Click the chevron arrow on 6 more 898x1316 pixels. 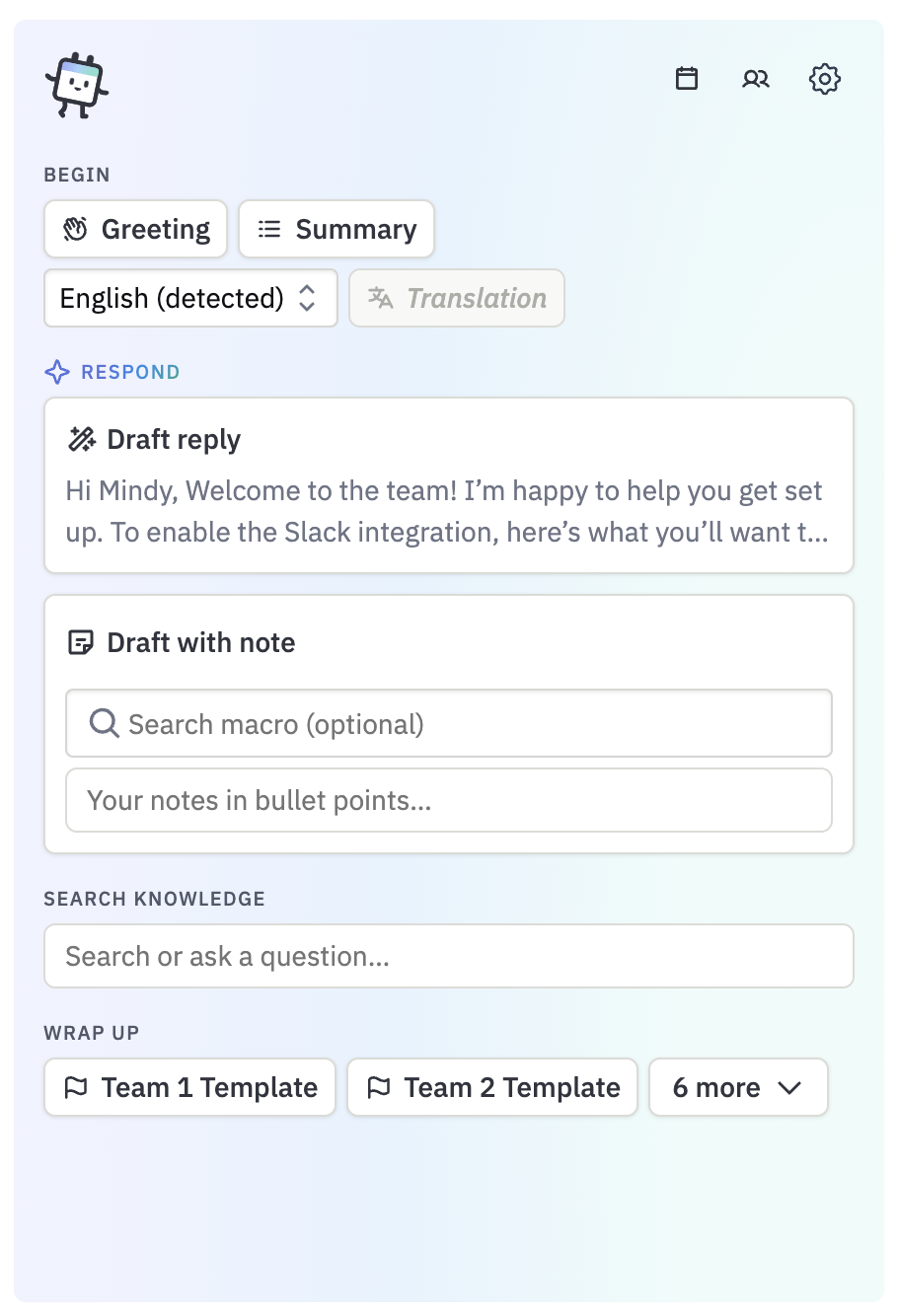789,1088
